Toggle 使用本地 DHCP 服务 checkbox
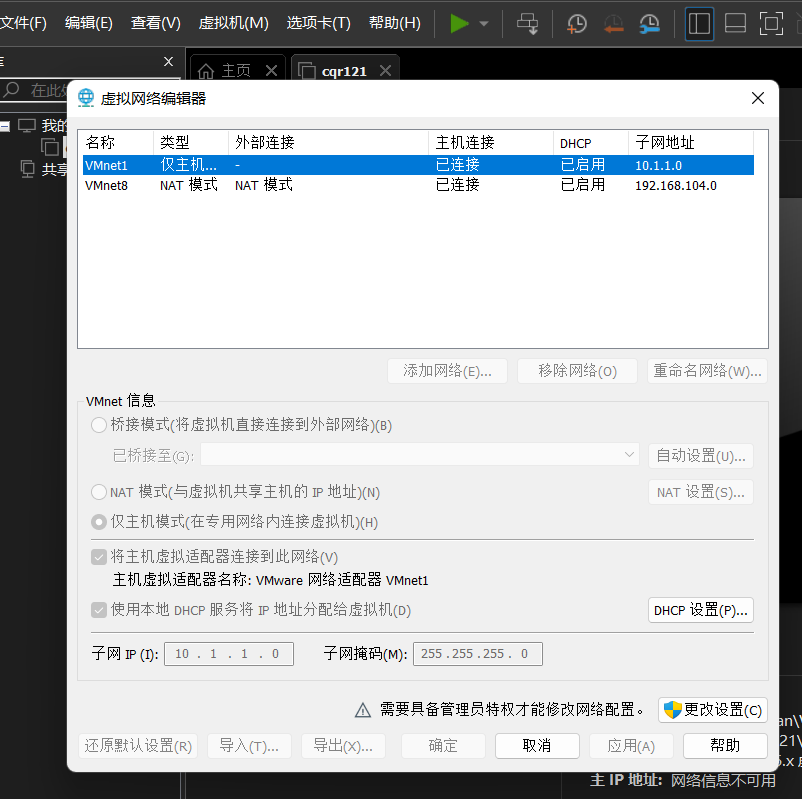The height and width of the screenshot is (799, 802). 99,610
